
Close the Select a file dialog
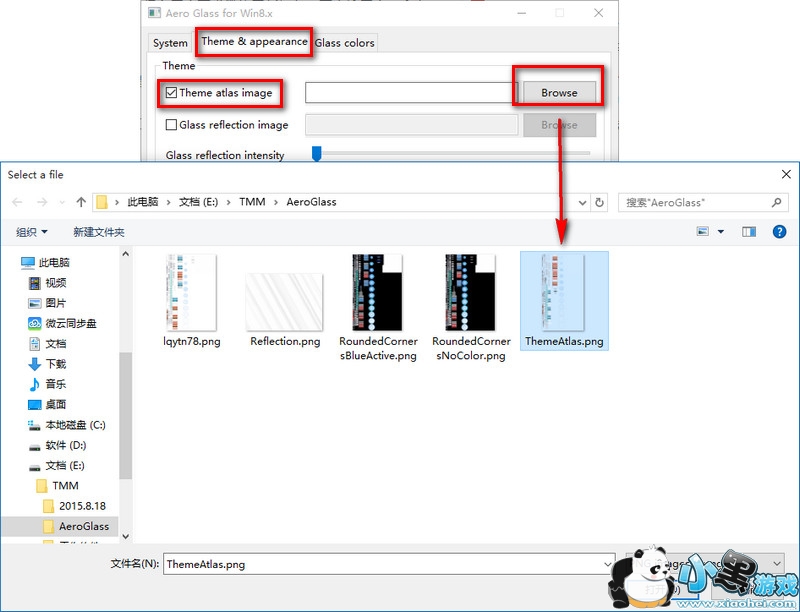click(x=786, y=174)
